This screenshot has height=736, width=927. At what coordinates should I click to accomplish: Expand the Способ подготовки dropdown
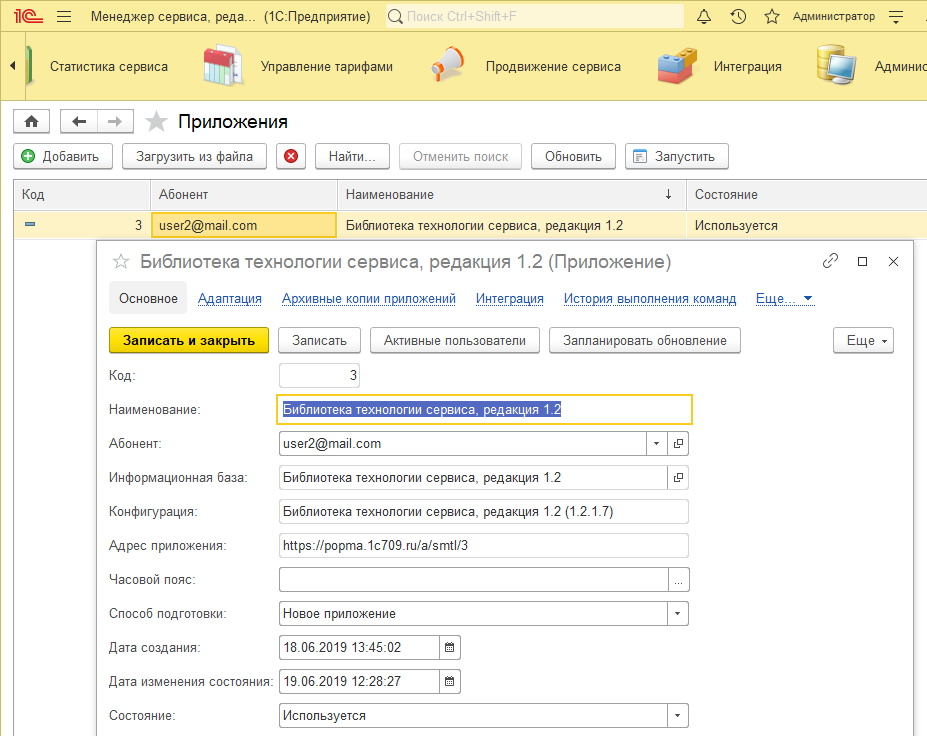click(678, 613)
